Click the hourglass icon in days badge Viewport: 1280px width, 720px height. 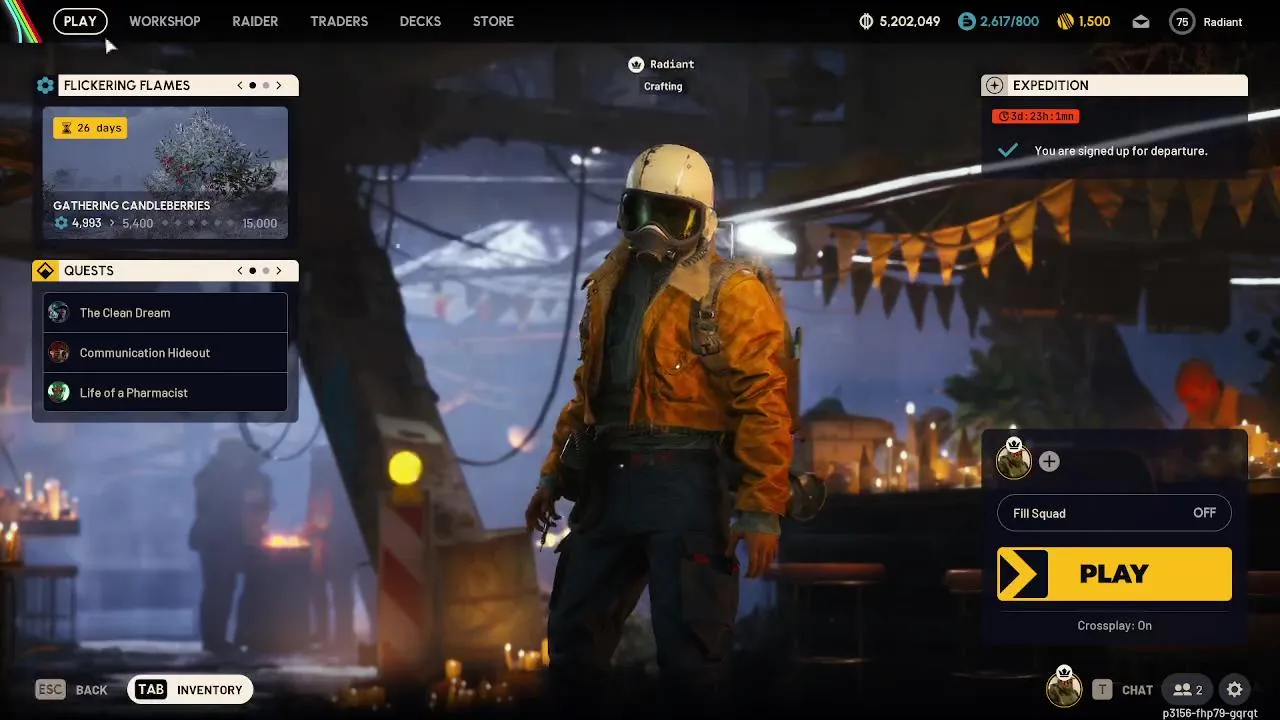66,128
